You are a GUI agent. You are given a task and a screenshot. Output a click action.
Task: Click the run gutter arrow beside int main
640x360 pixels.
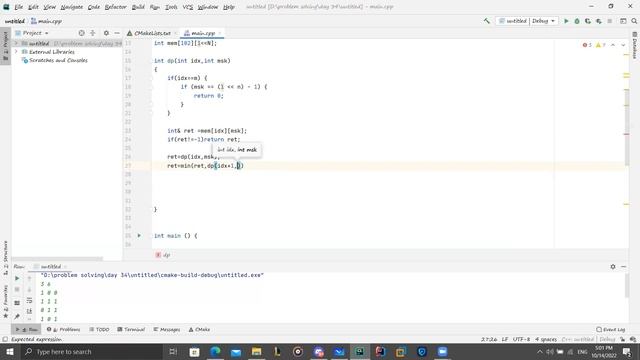coord(139,236)
